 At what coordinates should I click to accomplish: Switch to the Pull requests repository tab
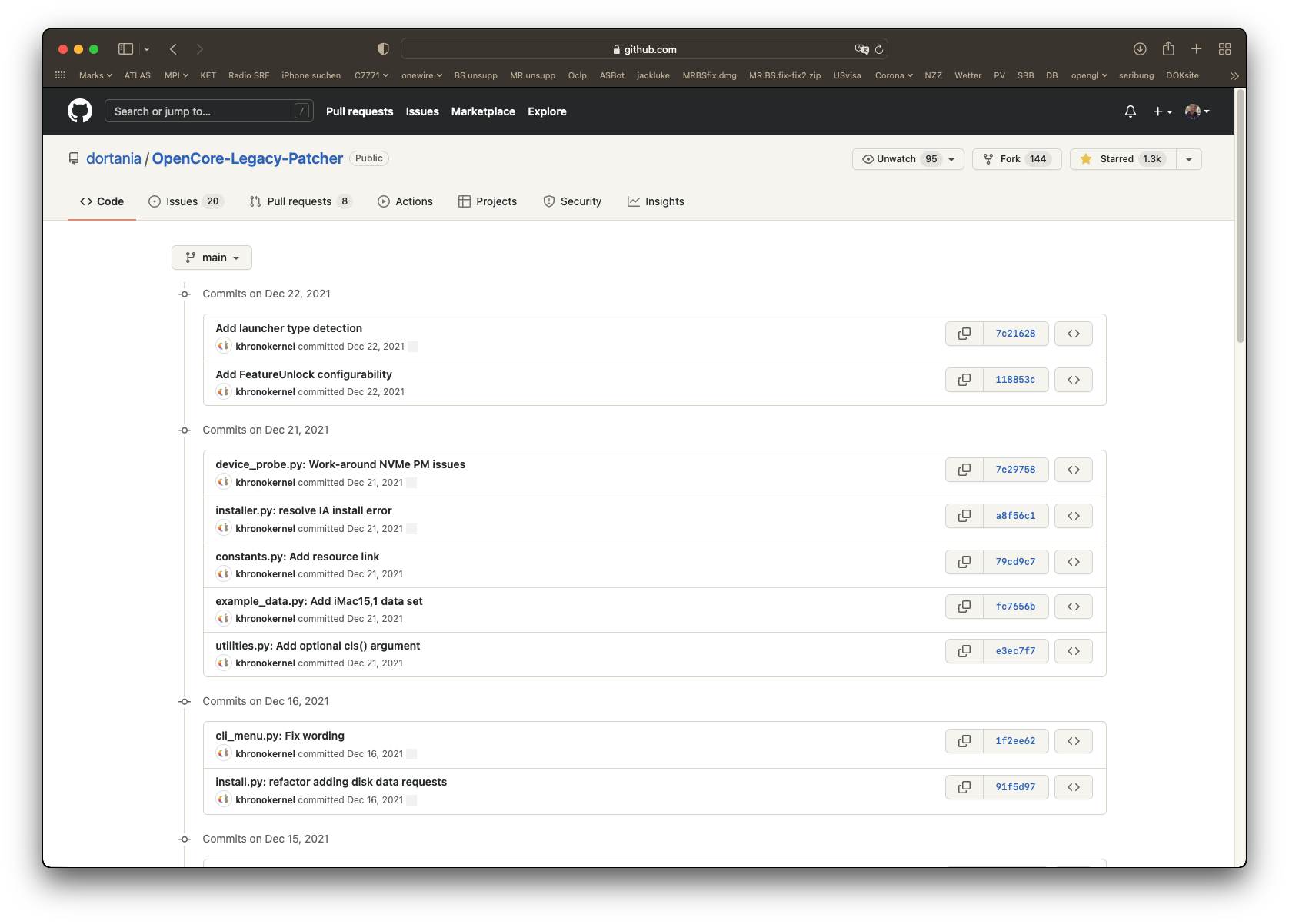coord(300,201)
